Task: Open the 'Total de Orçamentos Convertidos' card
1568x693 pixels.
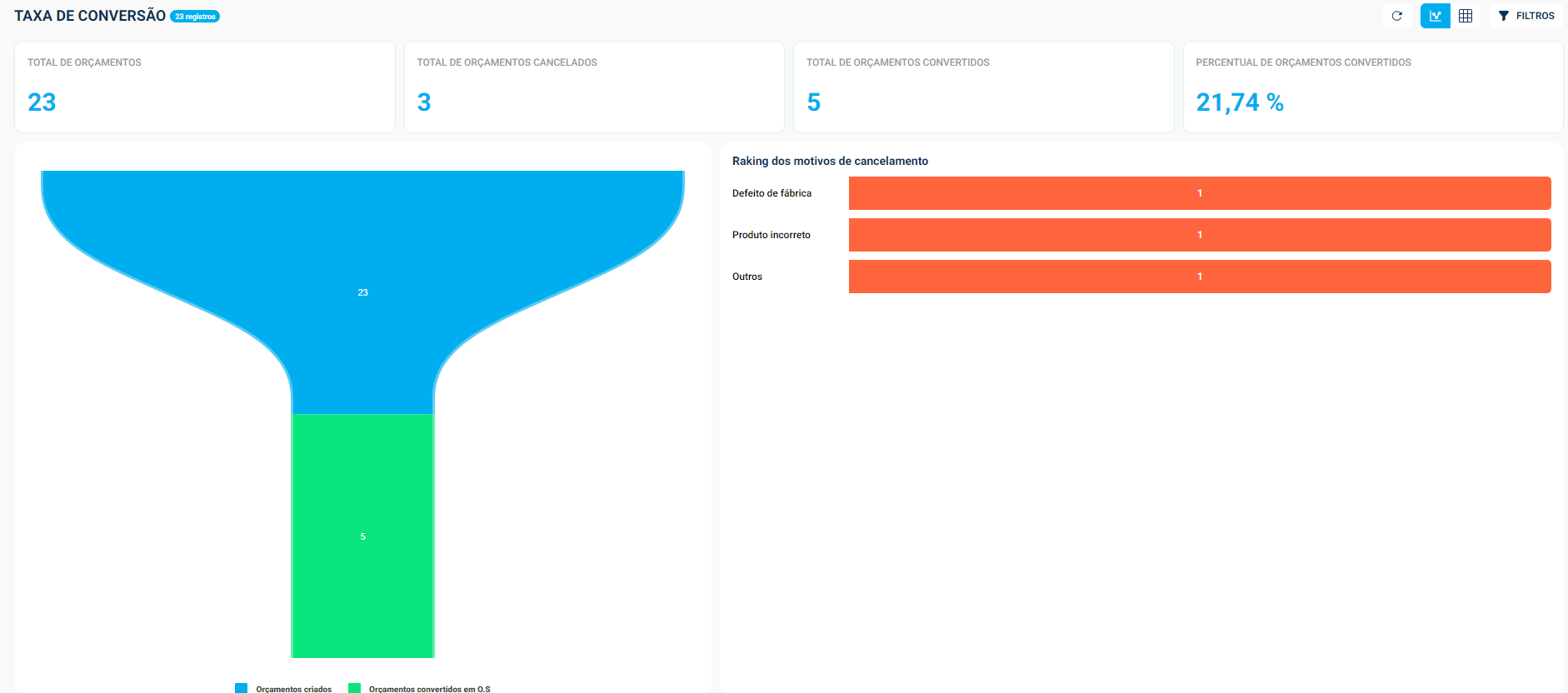Action: (983, 87)
